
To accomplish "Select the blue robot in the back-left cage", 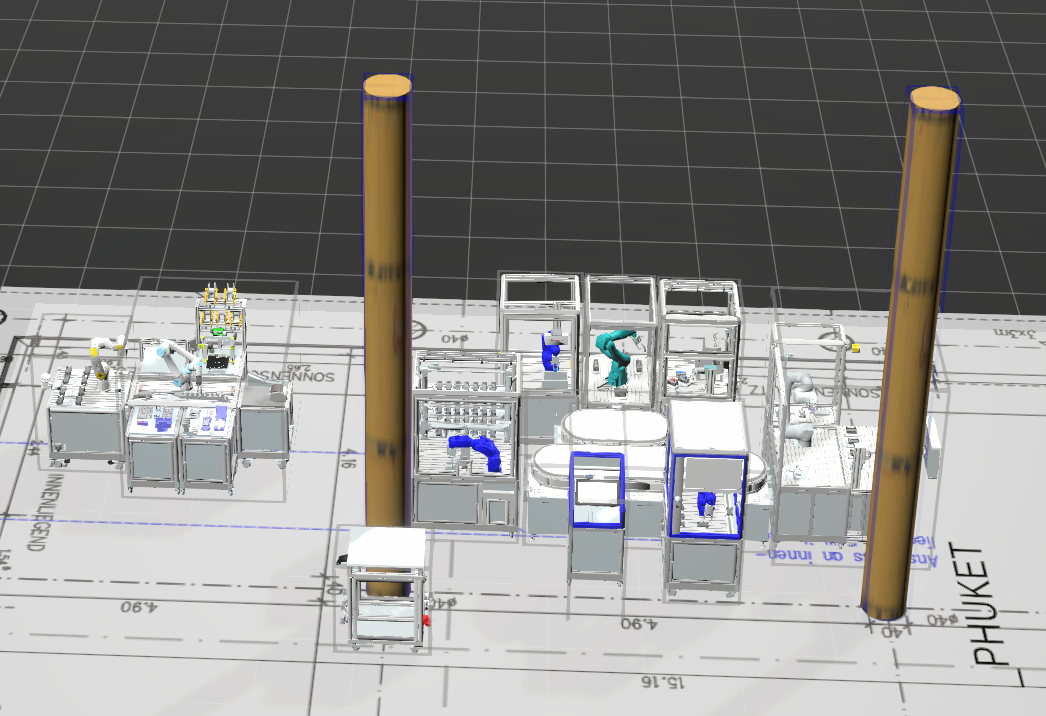I will [x=550, y=350].
